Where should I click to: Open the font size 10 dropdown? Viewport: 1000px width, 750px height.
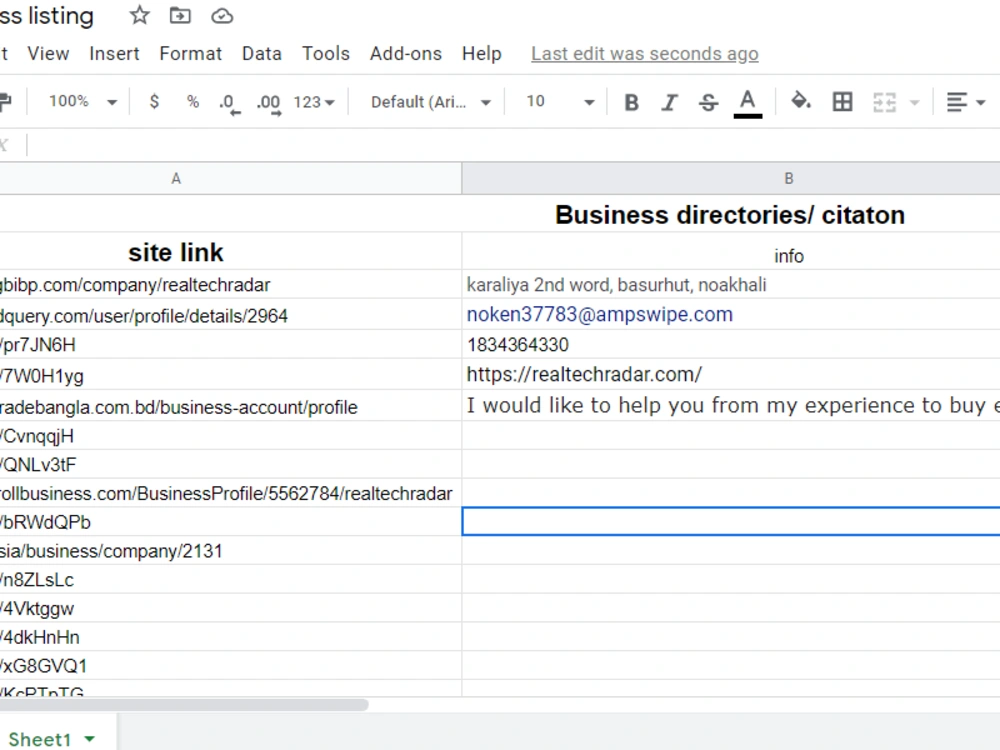(x=560, y=101)
